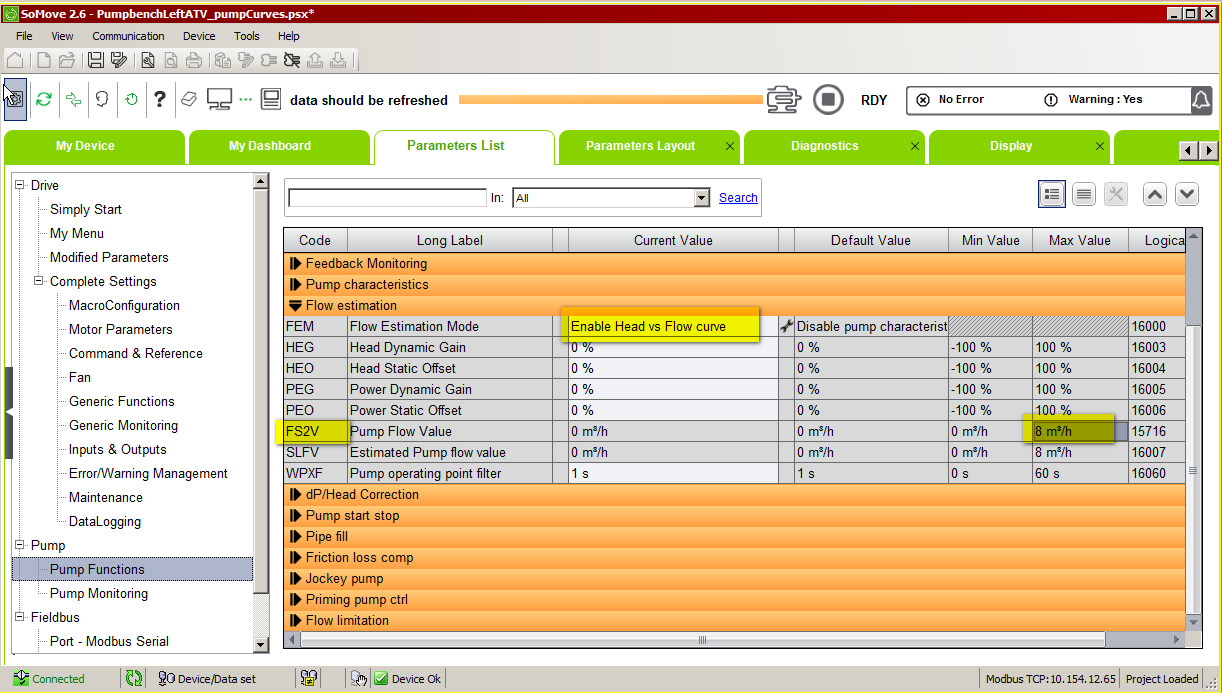Click the up chevron button above table
Viewport: 1222px width, 693px height.
click(x=1155, y=194)
